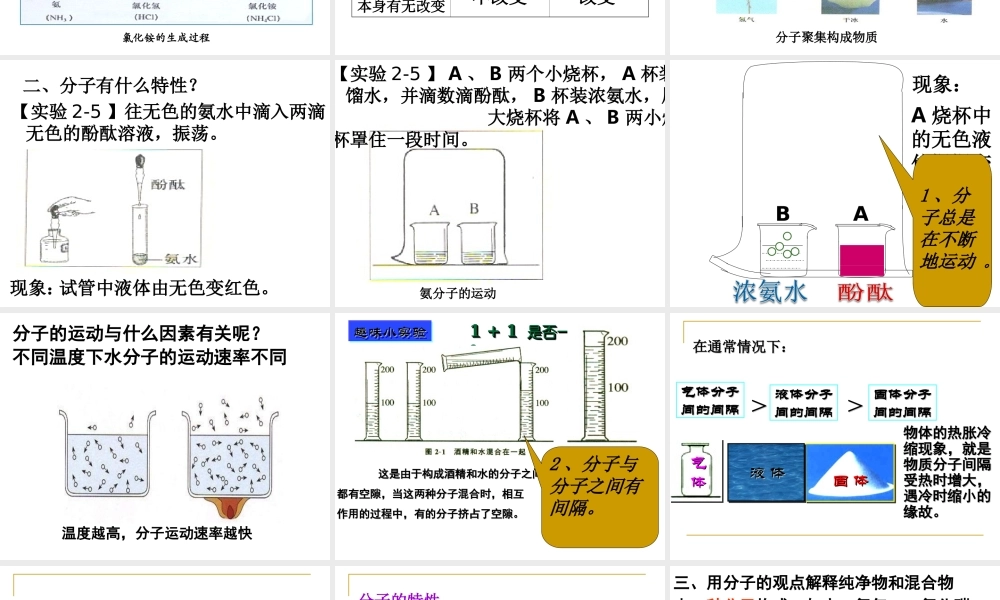Click the (HCl) label under 氯化氢
This screenshot has width=1000, height=600.
[x=146, y=17]
